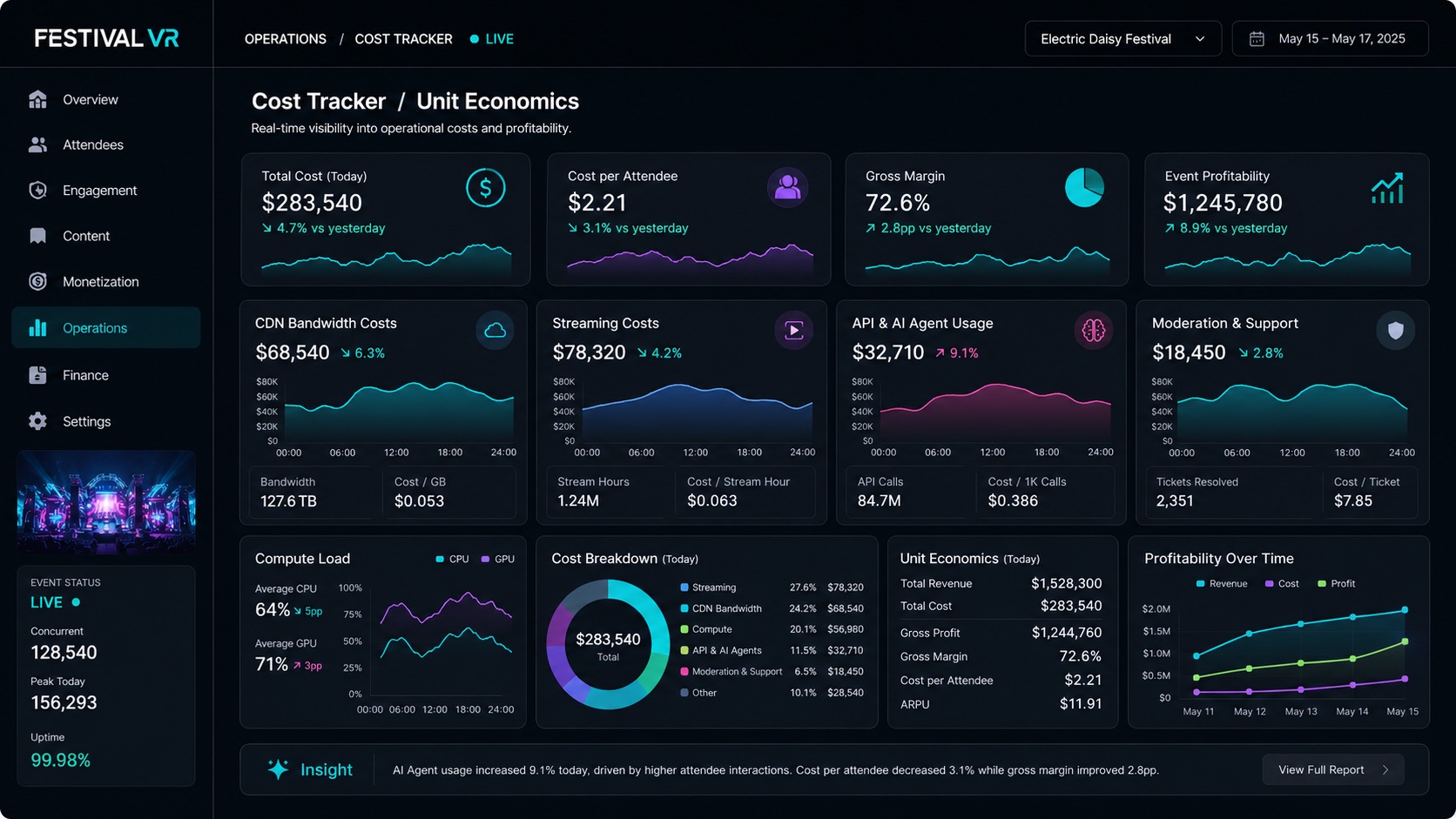Click the Total Cost dollar icon
Screen dimensions: 1456x819
click(x=486, y=188)
